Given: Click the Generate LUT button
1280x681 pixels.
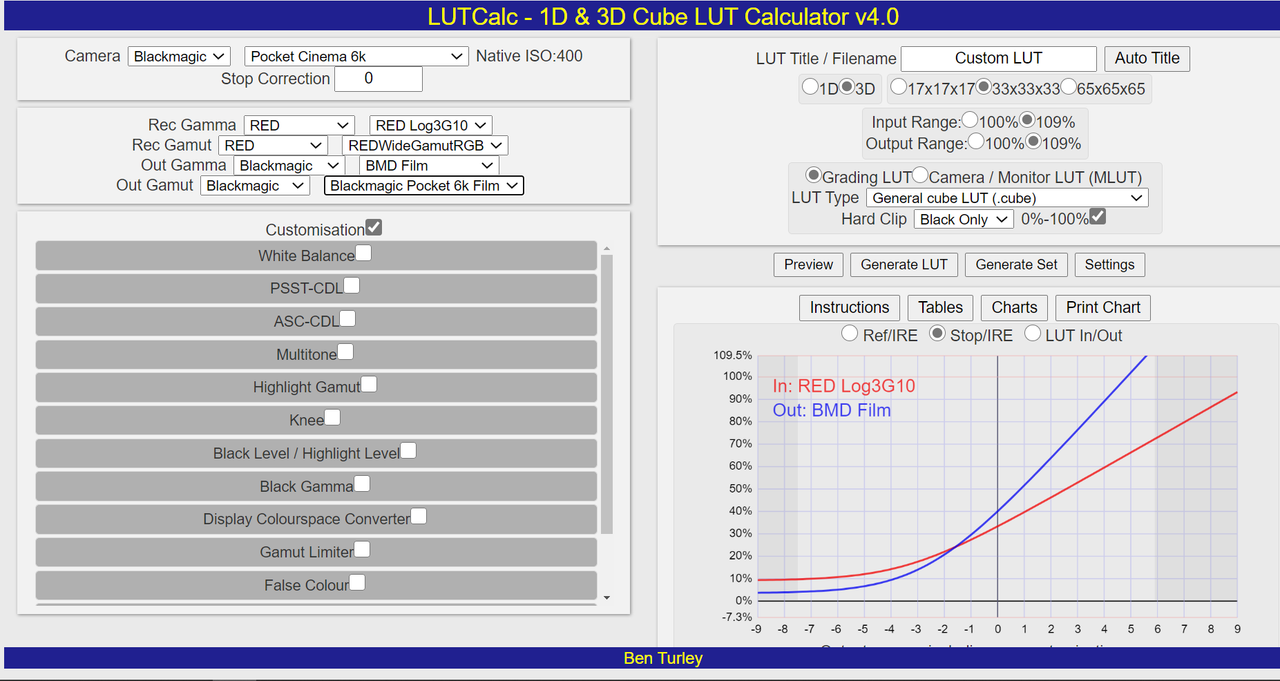Looking at the screenshot, I should (x=904, y=265).
